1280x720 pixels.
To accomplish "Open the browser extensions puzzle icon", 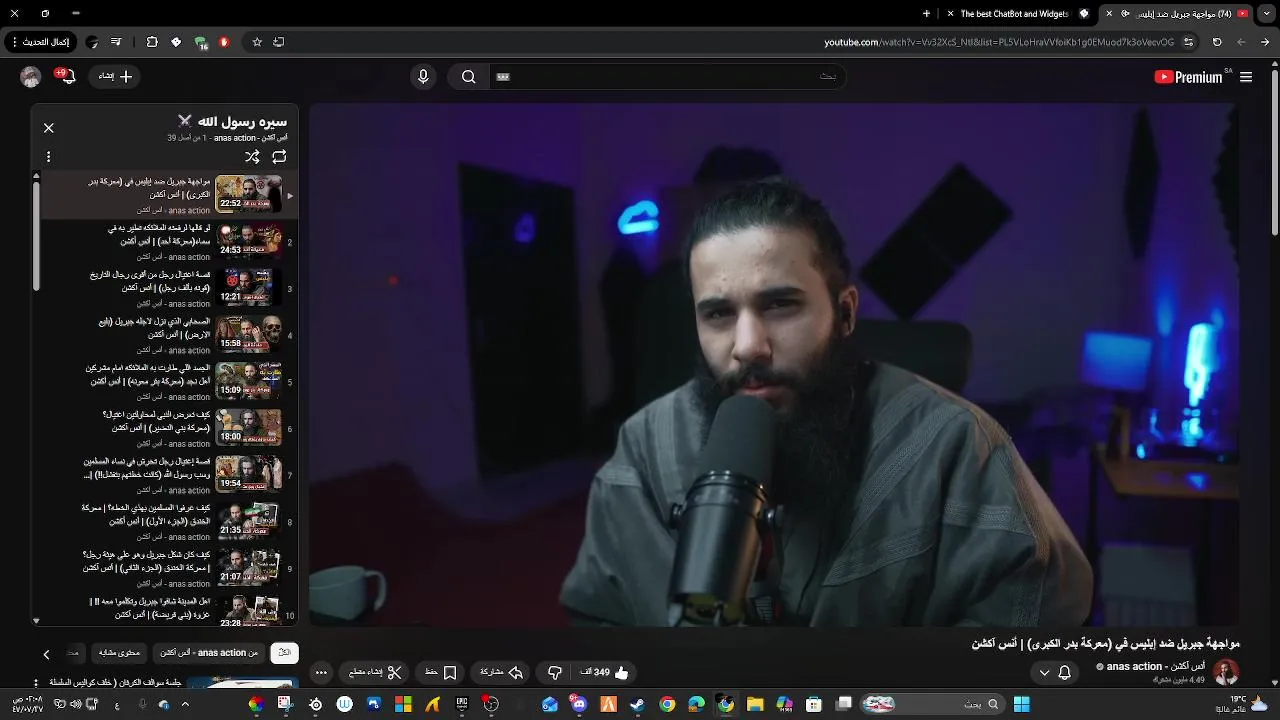I will tap(152, 42).
